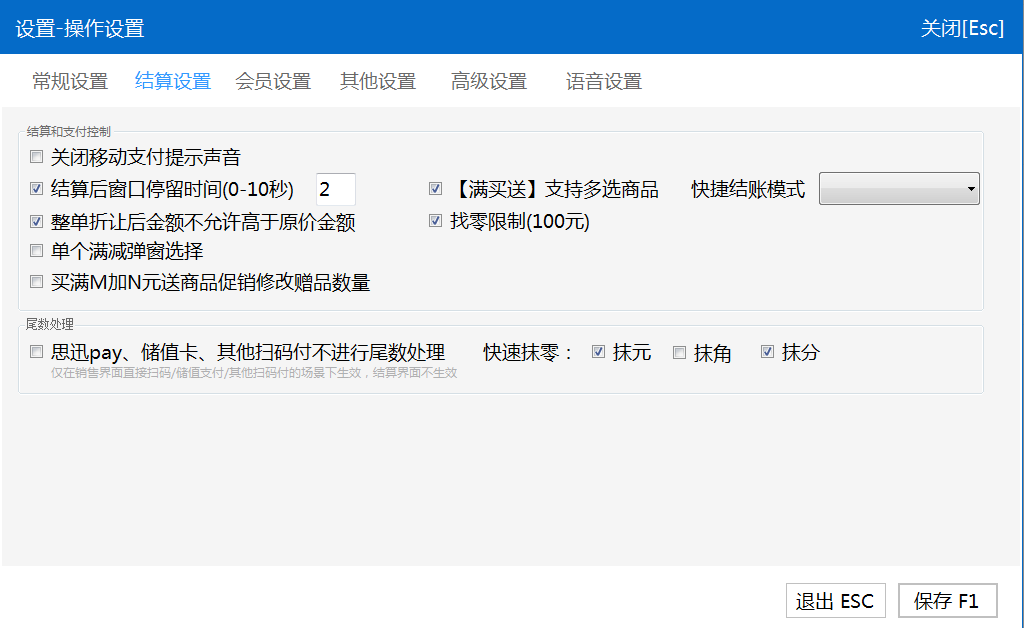The image size is (1024, 628).
Task: Go to 其他设置 tab
Action: (378, 82)
